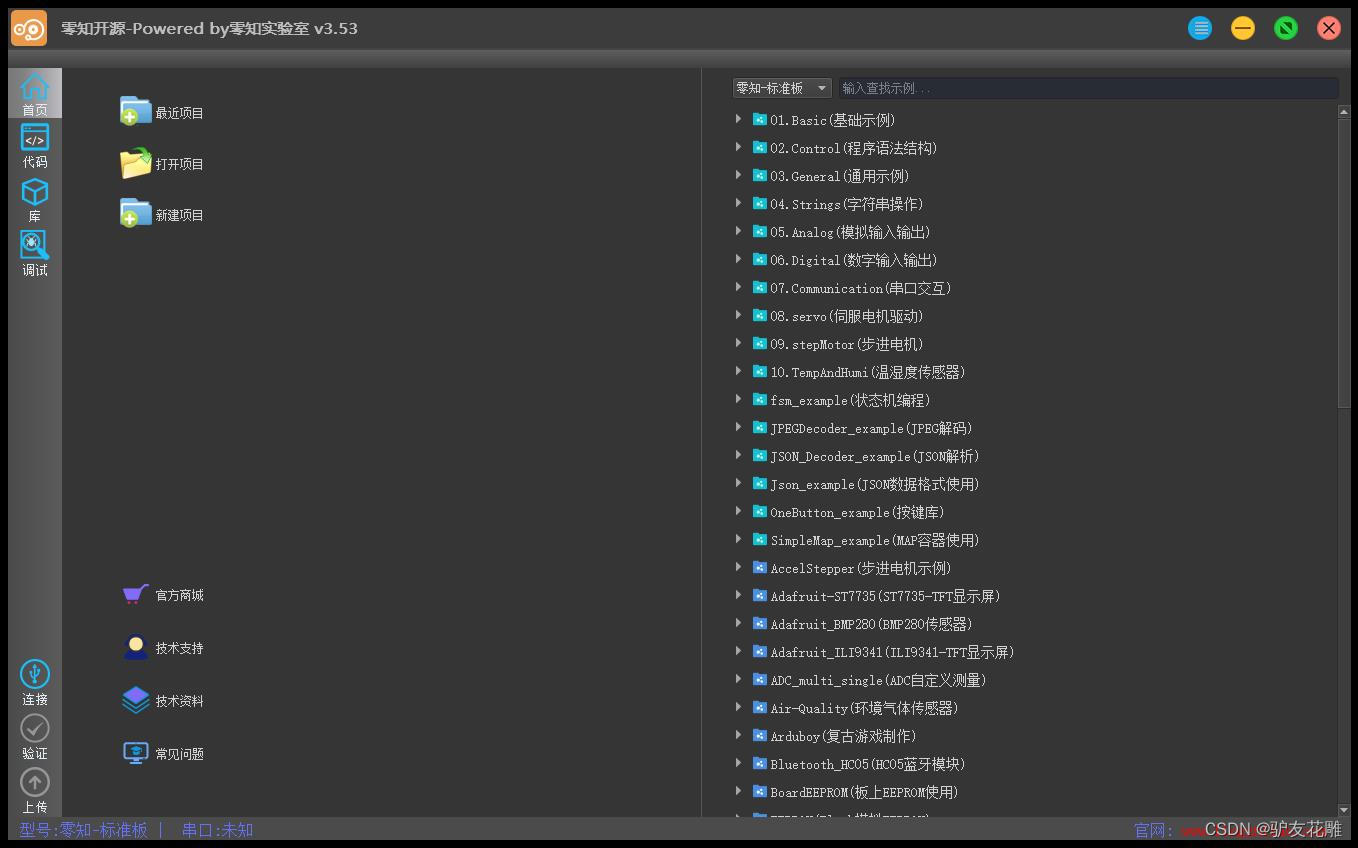Click the 最近项目 folder icon
The width and height of the screenshot is (1358, 848).
pyautogui.click(x=135, y=111)
